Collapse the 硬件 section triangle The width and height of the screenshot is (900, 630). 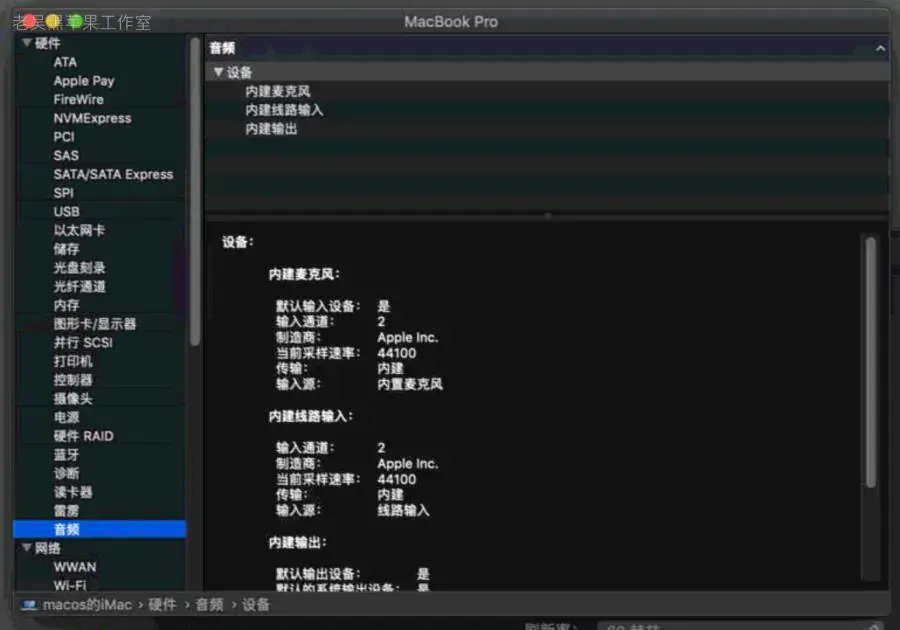click(x=26, y=43)
